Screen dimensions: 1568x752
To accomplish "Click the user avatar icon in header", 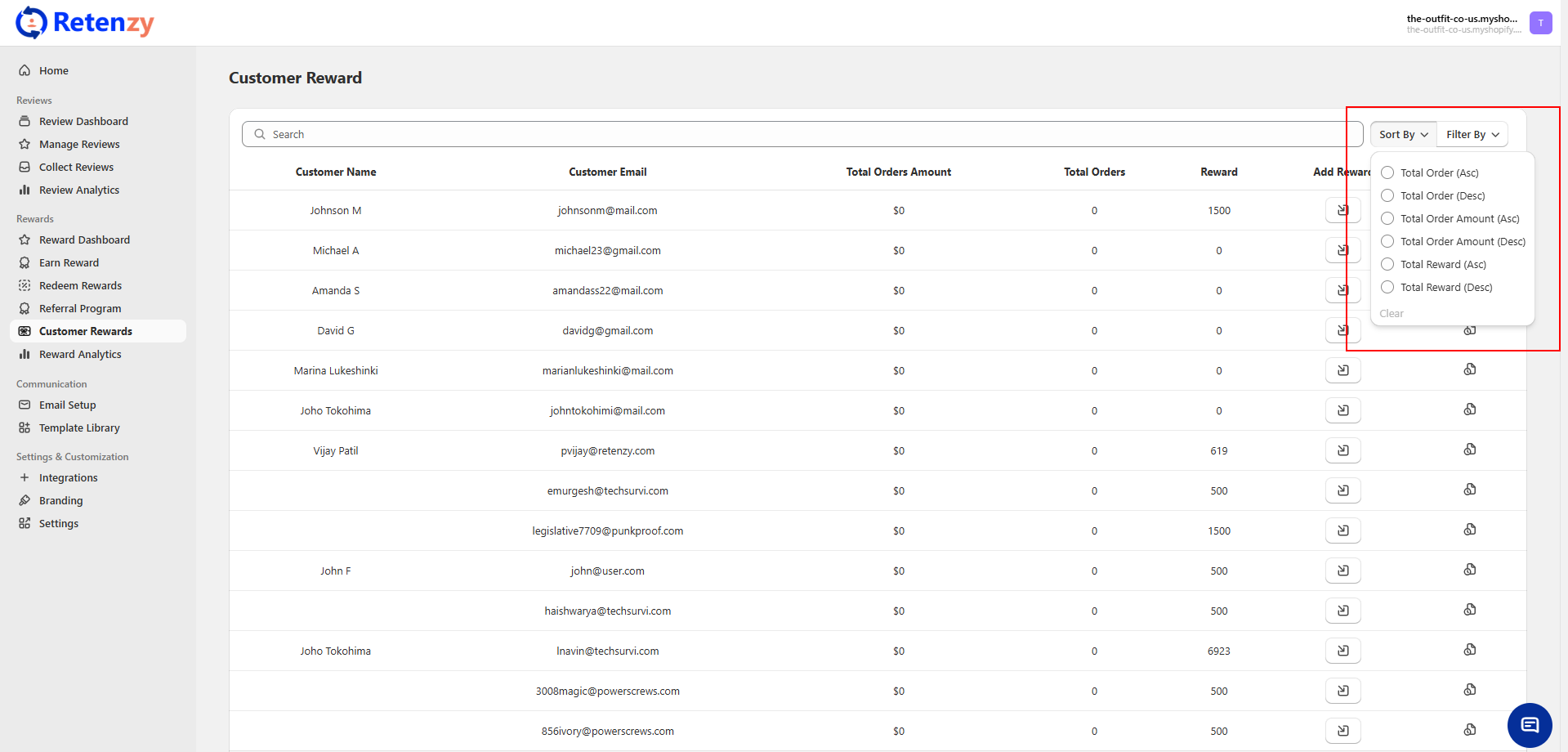I will [x=1540, y=23].
